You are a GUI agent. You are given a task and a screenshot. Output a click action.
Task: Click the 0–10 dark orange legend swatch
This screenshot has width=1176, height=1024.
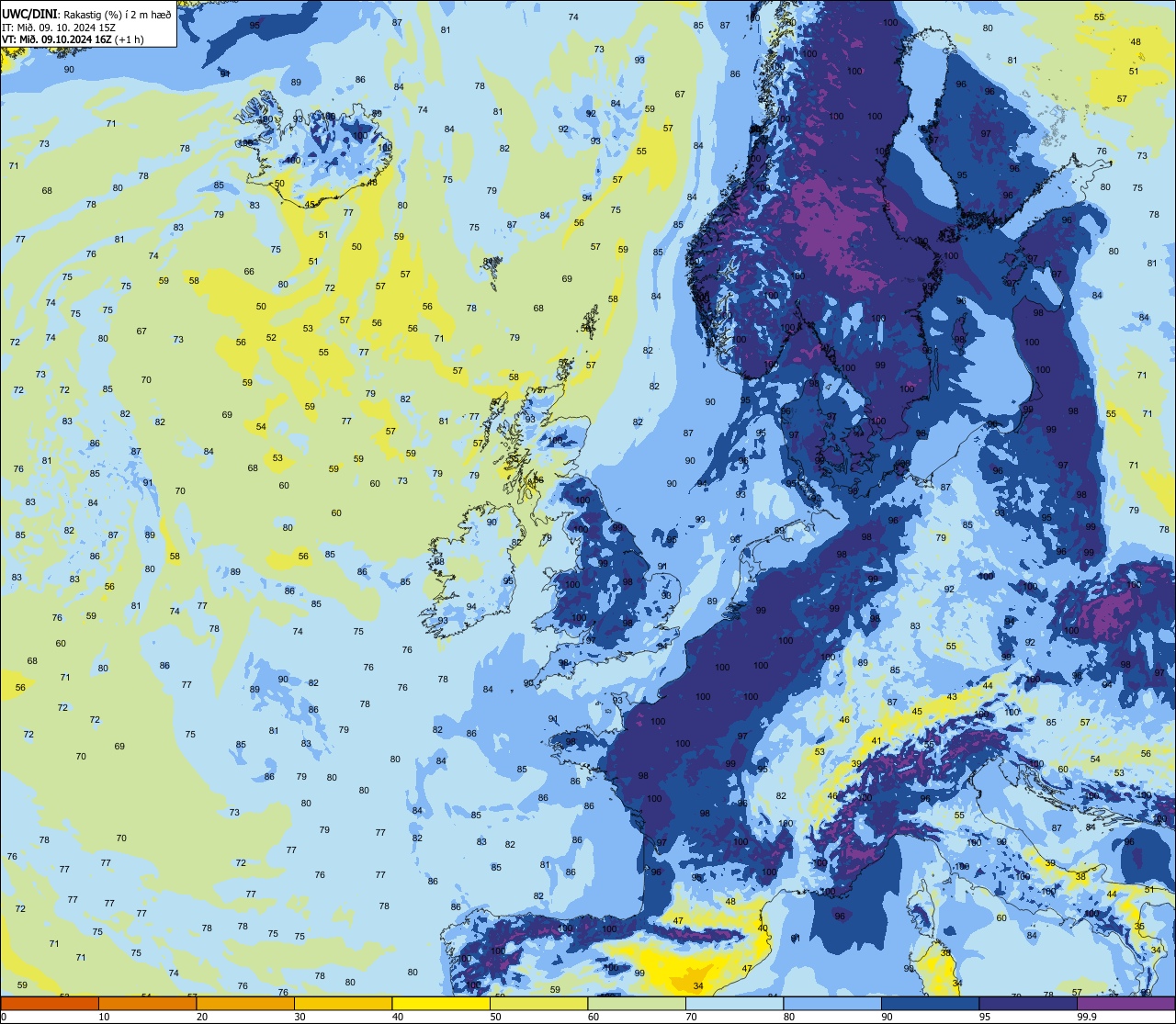pos(50,1003)
